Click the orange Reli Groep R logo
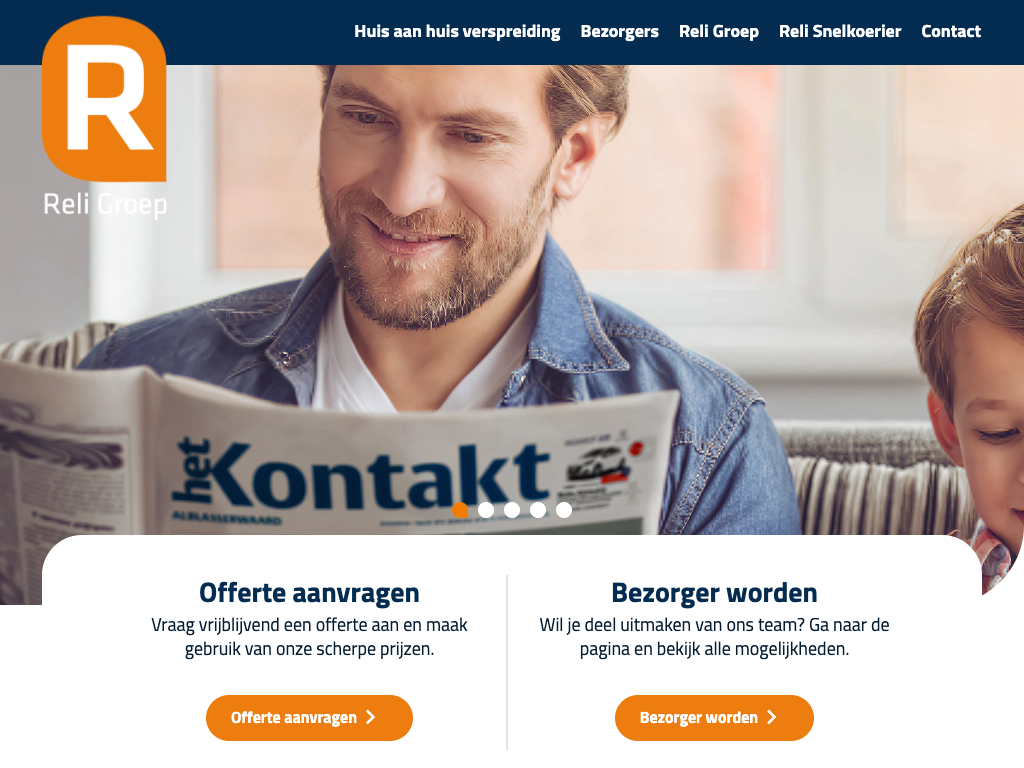Viewport: 1024px width, 768px height. 104,99
